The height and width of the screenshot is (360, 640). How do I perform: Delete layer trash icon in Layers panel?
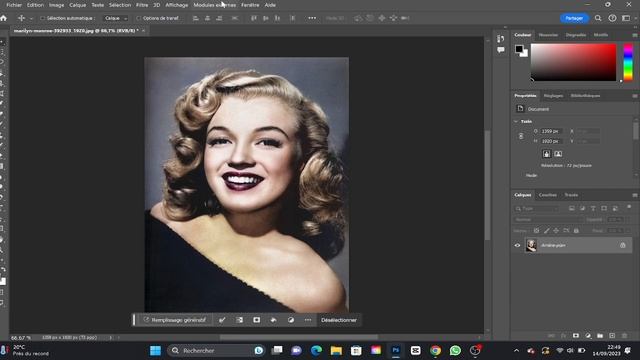[624, 336]
